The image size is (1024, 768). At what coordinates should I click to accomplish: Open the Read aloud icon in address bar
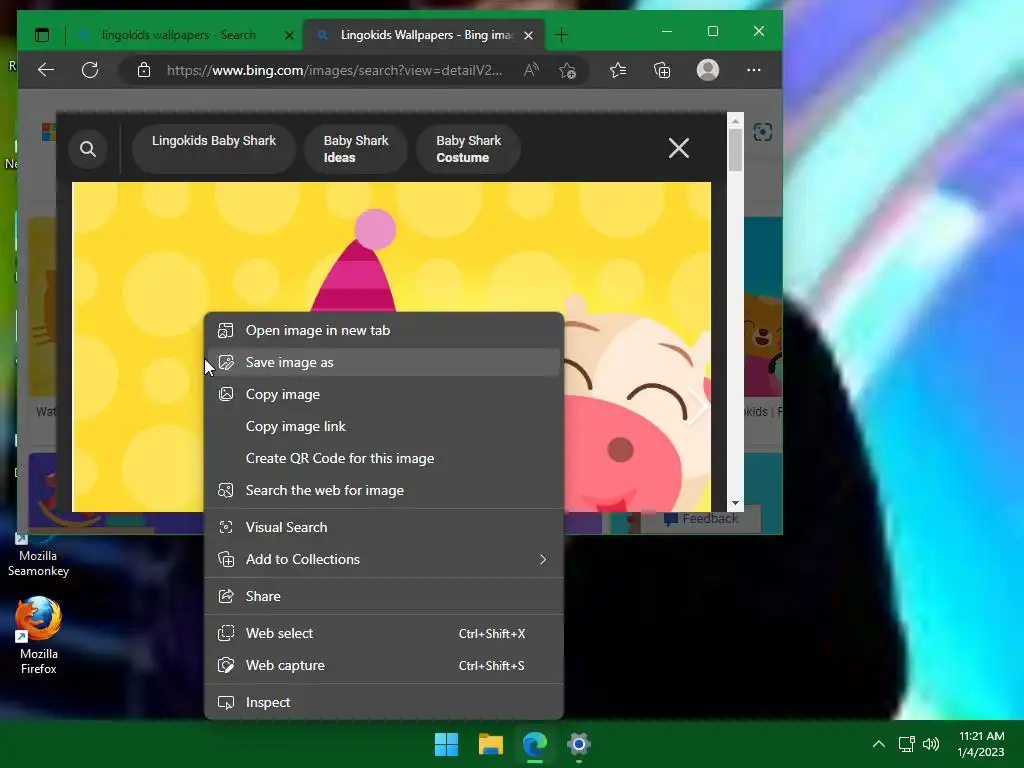click(531, 70)
